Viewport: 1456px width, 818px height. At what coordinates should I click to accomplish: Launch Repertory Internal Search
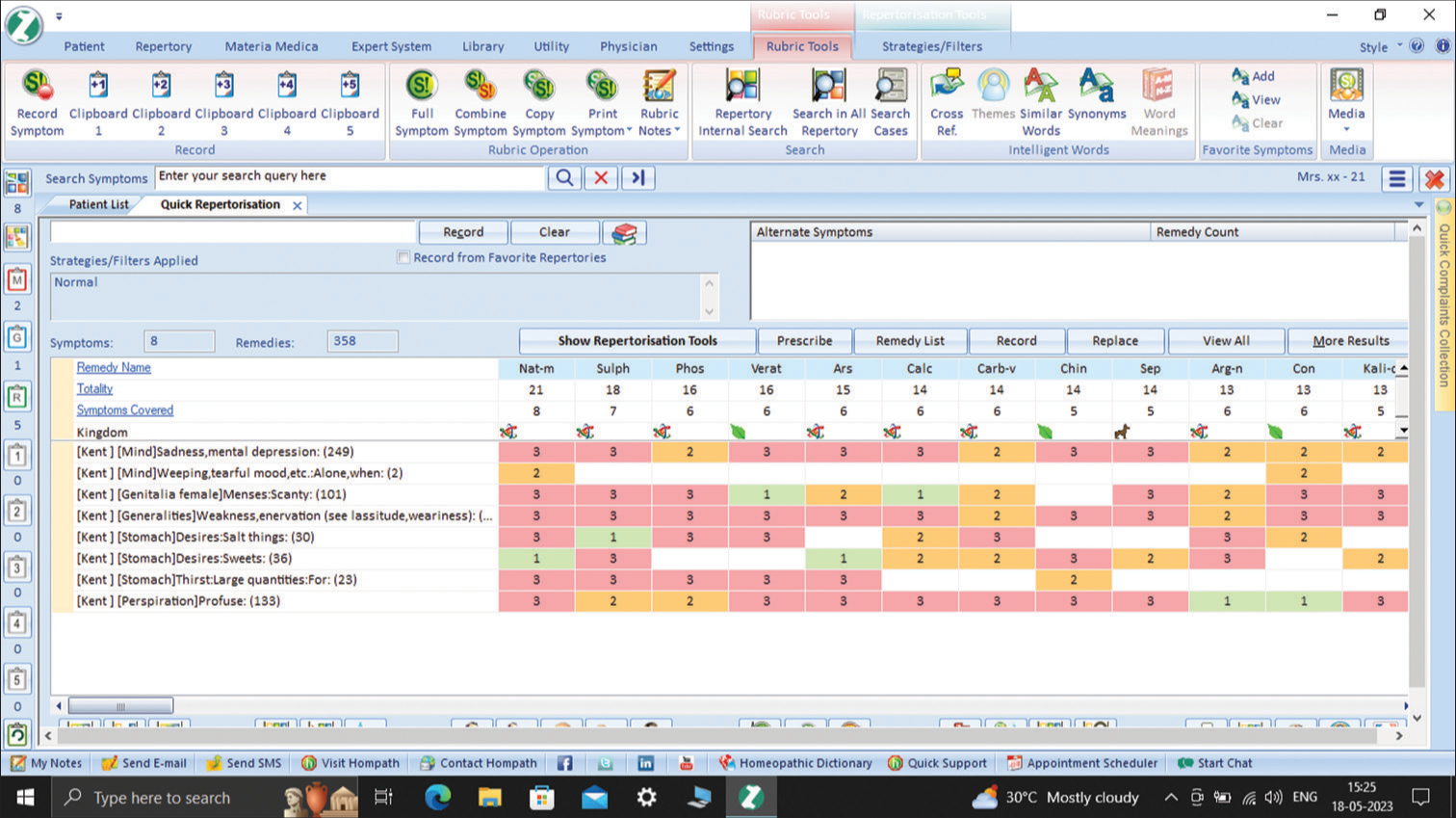pos(742,103)
